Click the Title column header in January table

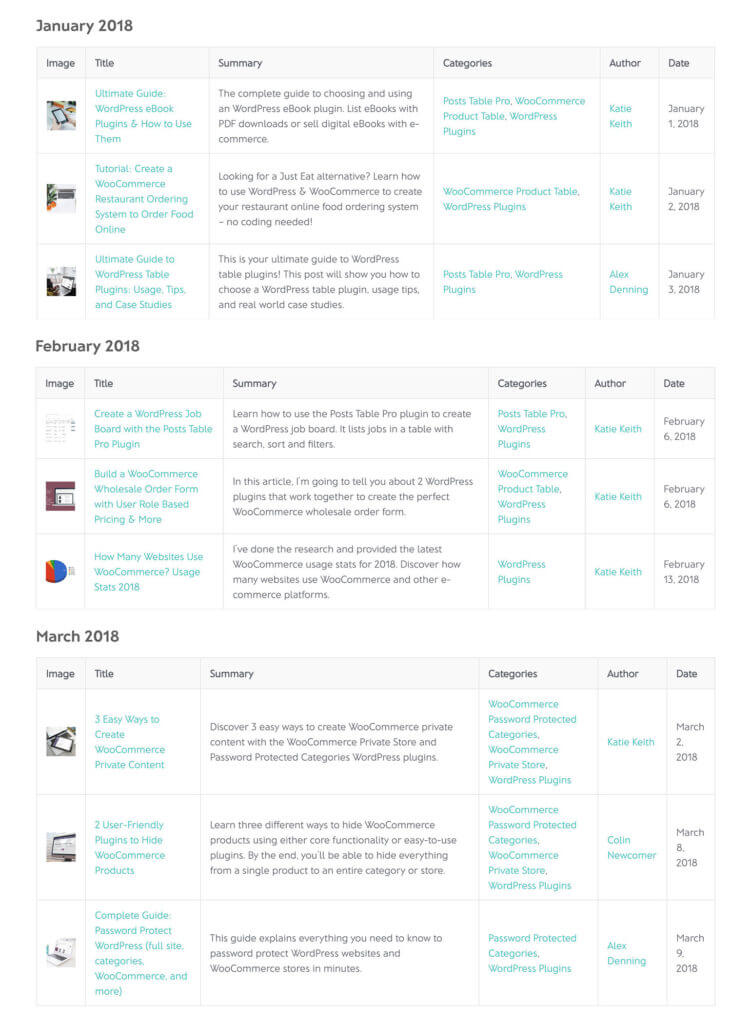pyautogui.click(x=104, y=62)
